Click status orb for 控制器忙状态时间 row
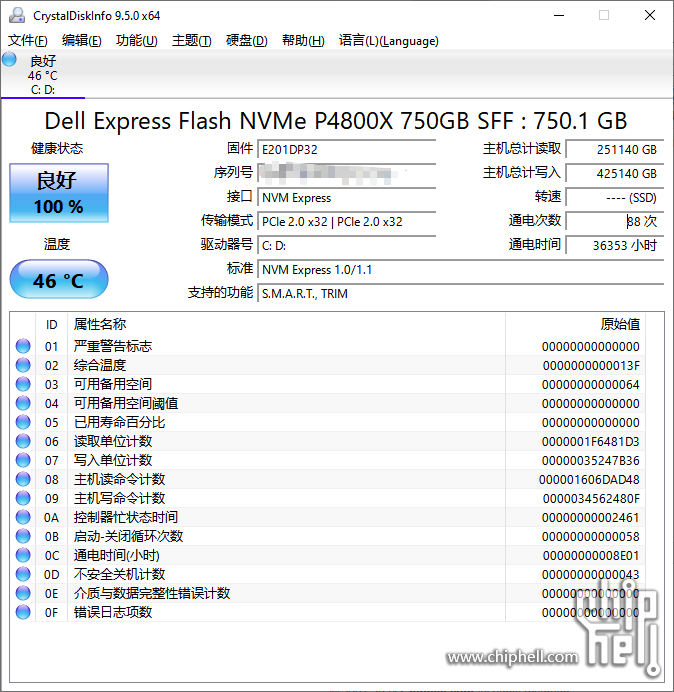This screenshot has width=674, height=692. click(x=23, y=517)
